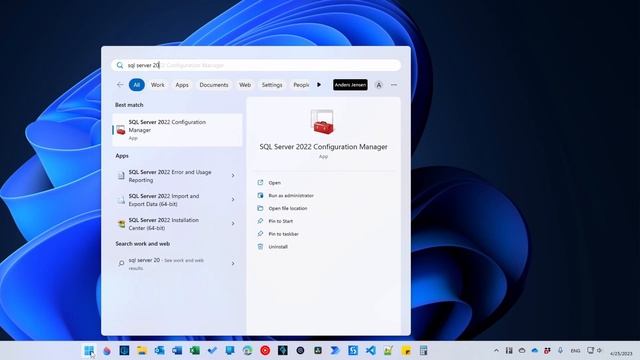Select the All filter tab

point(137,85)
